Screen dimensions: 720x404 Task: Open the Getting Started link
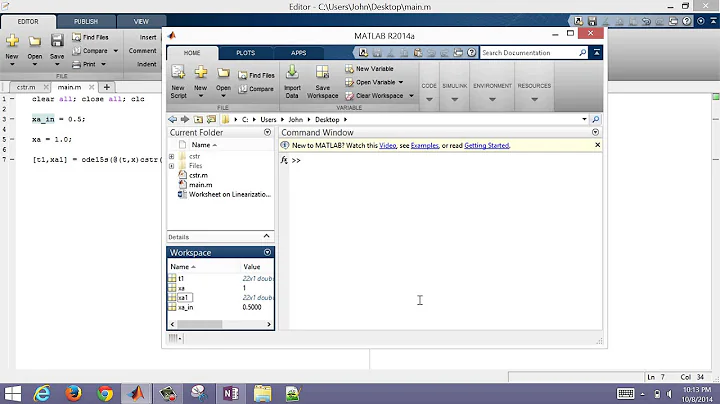[487, 146]
